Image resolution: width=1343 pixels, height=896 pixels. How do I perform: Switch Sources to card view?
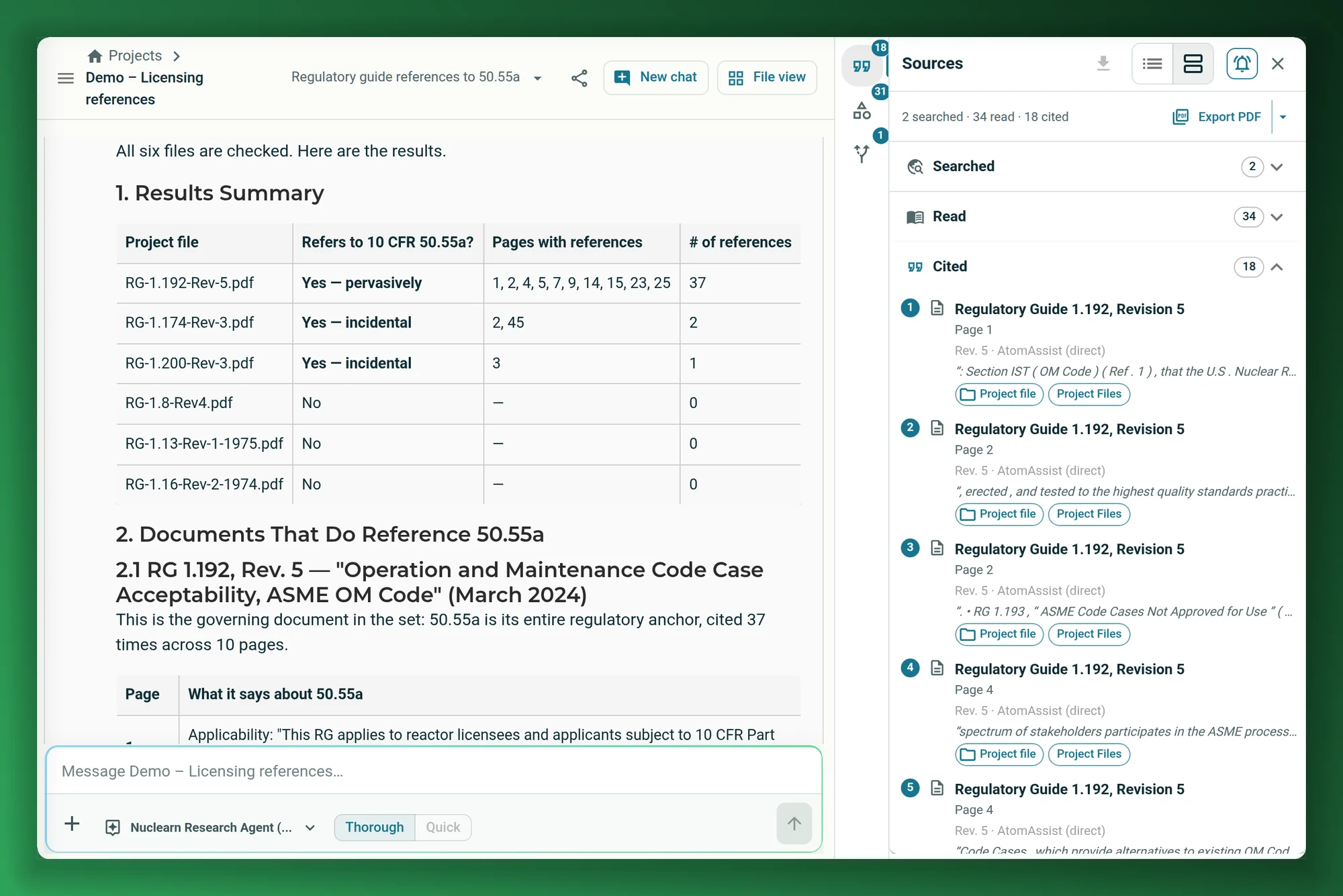click(1193, 64)
